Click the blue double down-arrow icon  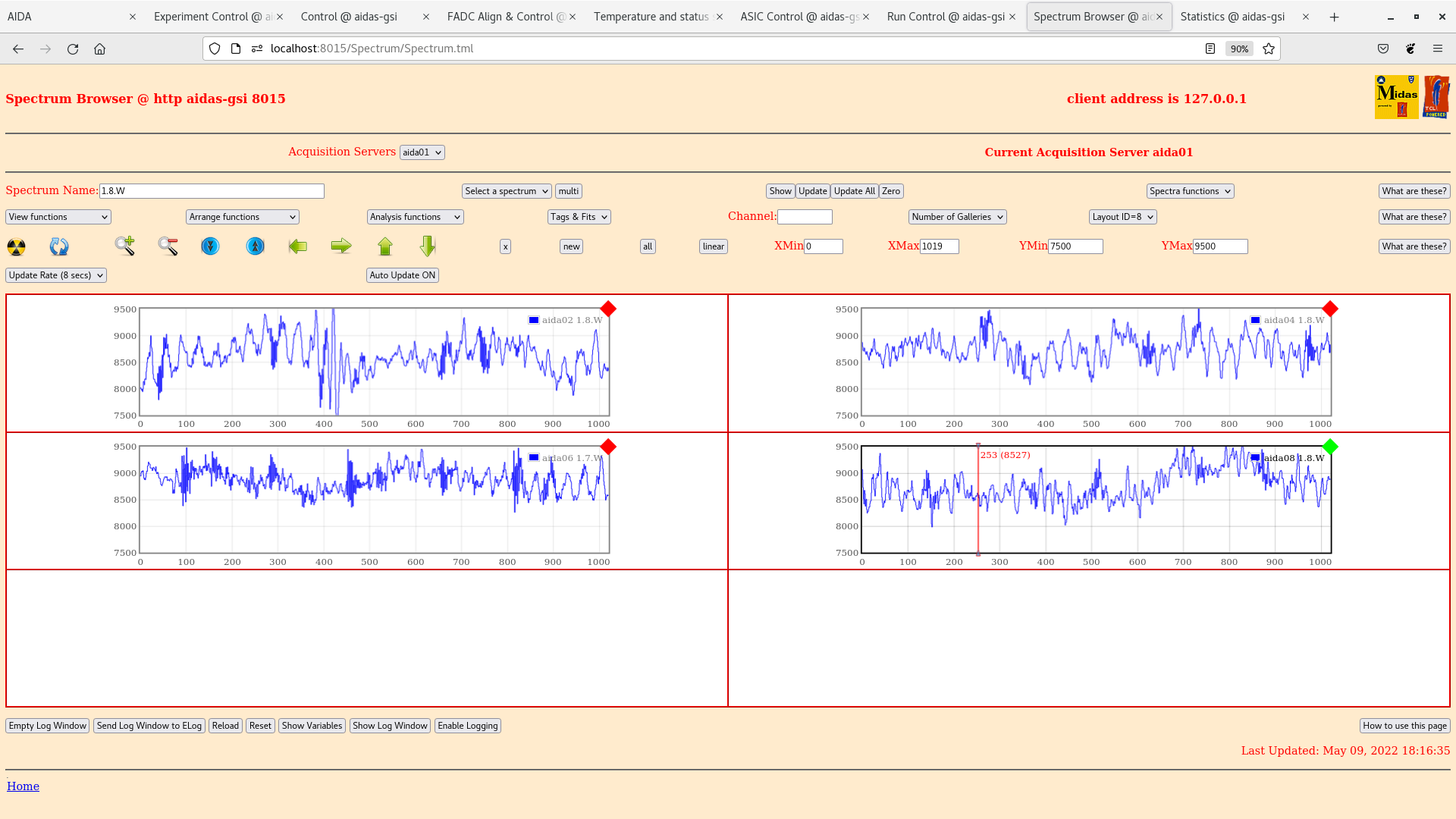pyautogui.click(x=210, y=246)
